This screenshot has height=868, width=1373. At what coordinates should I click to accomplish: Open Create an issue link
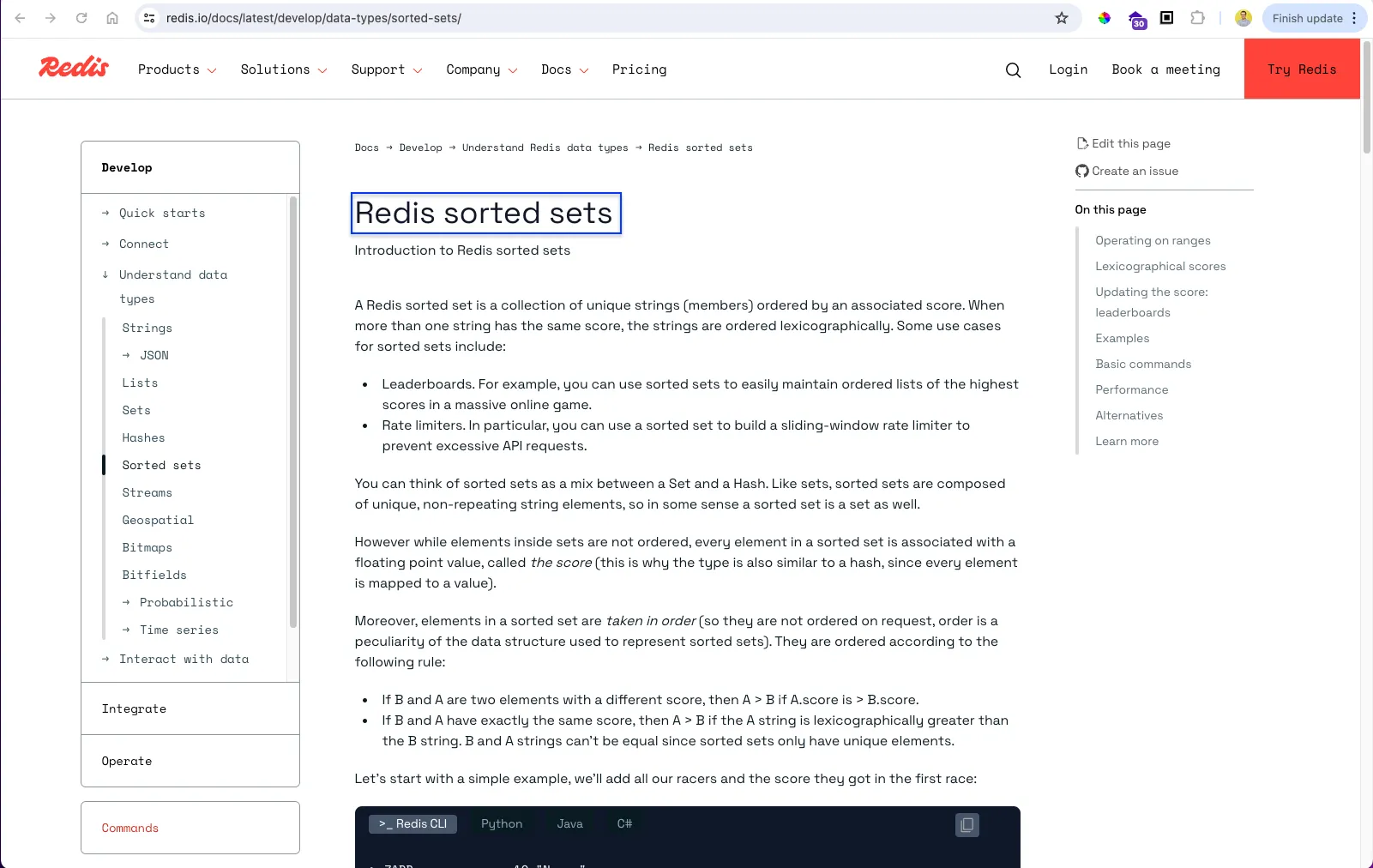tap(1135, 172)
